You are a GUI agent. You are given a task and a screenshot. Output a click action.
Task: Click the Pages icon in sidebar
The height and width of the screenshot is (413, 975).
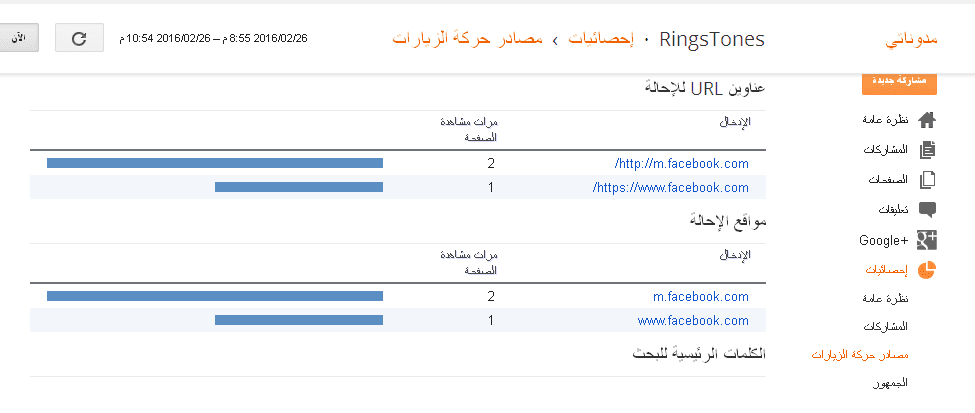point(926,180)
